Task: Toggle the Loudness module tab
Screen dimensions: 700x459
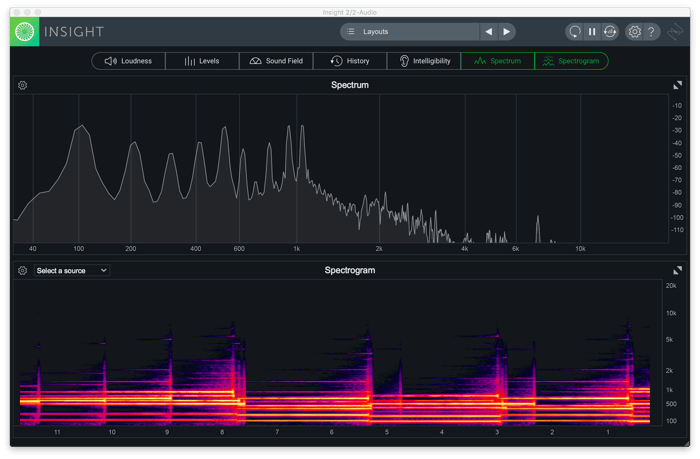Action: [x=129, y=61]
